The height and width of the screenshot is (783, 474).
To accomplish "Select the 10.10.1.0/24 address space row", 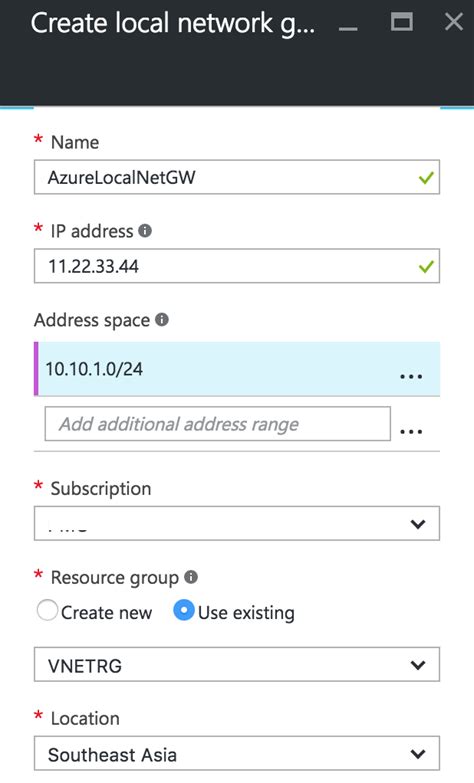I will [237, 369].
